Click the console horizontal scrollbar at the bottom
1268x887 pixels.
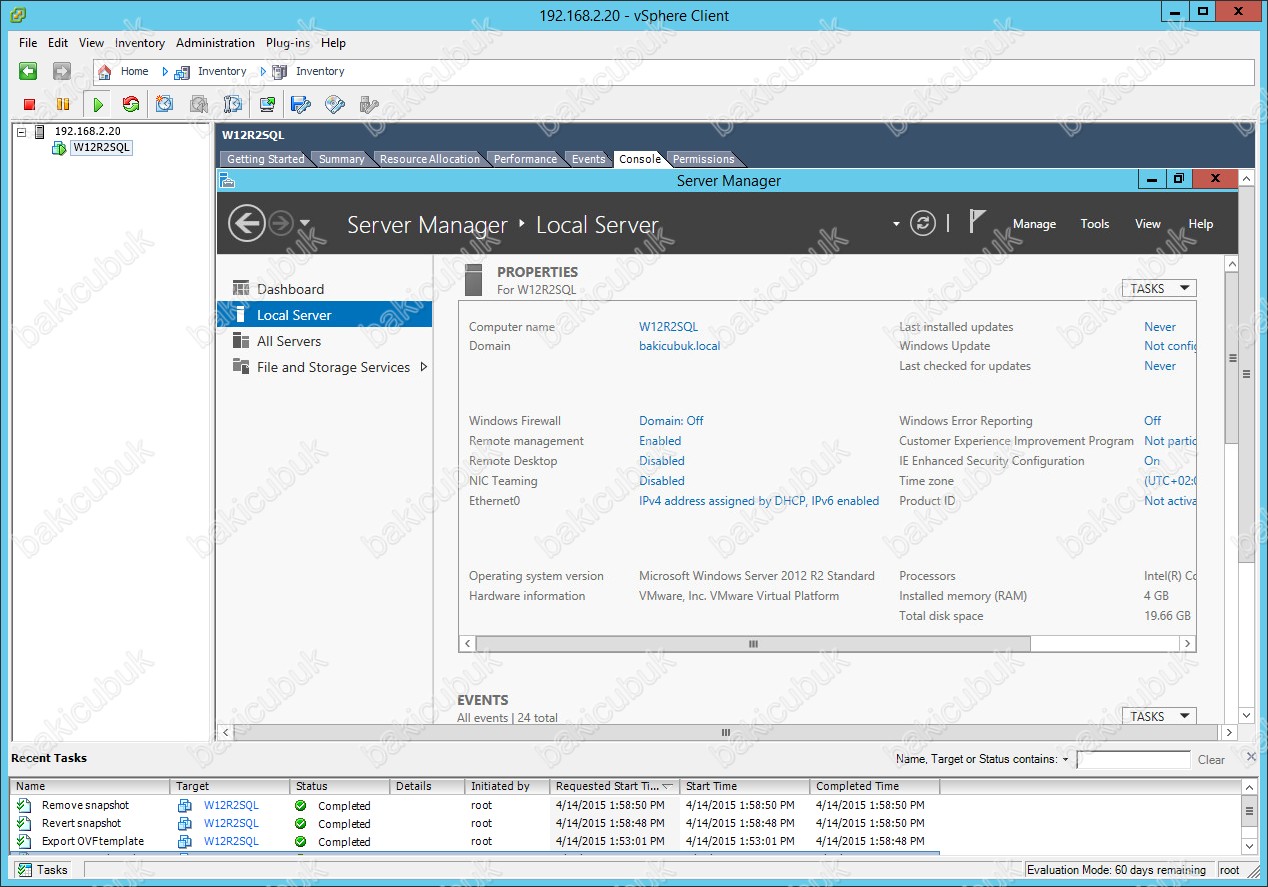[727, 732]
